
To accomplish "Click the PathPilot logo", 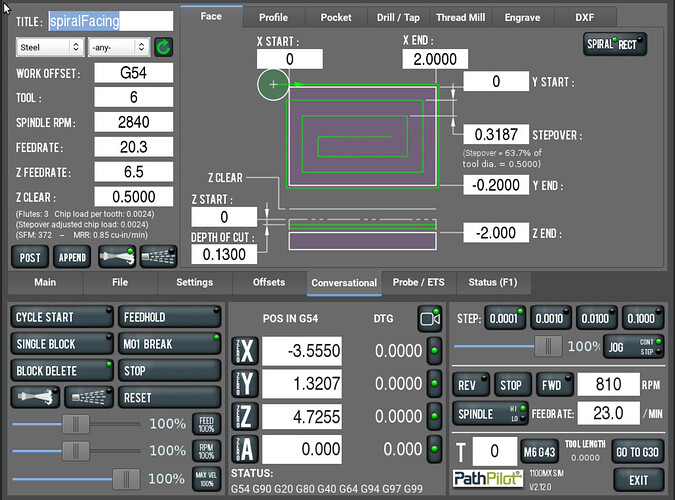I will tap(488, 478).
